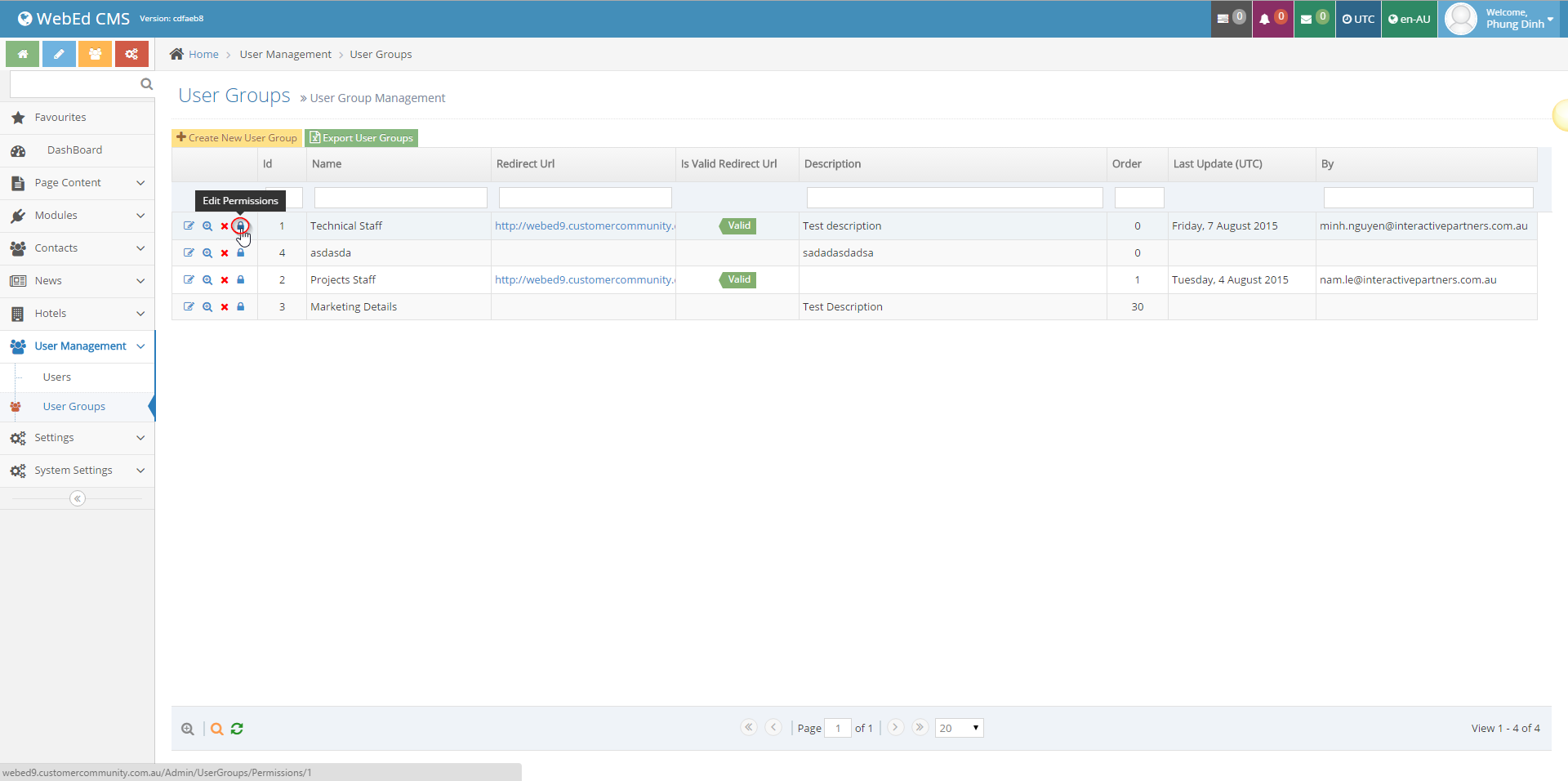Open Edit Permissions lock for Technical Staff
Screen dimensions: 1568x781
[240, 226]
